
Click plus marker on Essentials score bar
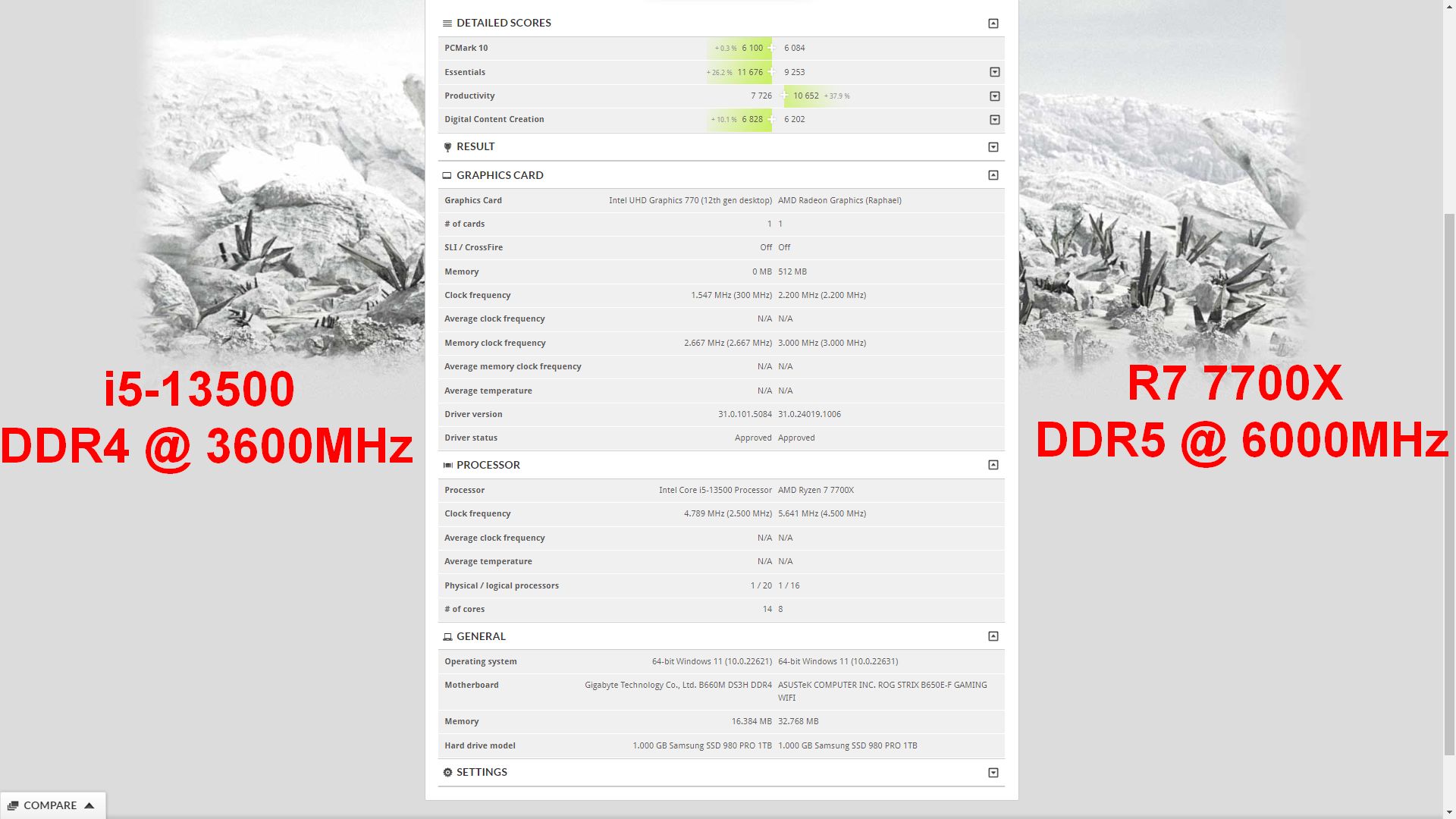pos(772,72)
